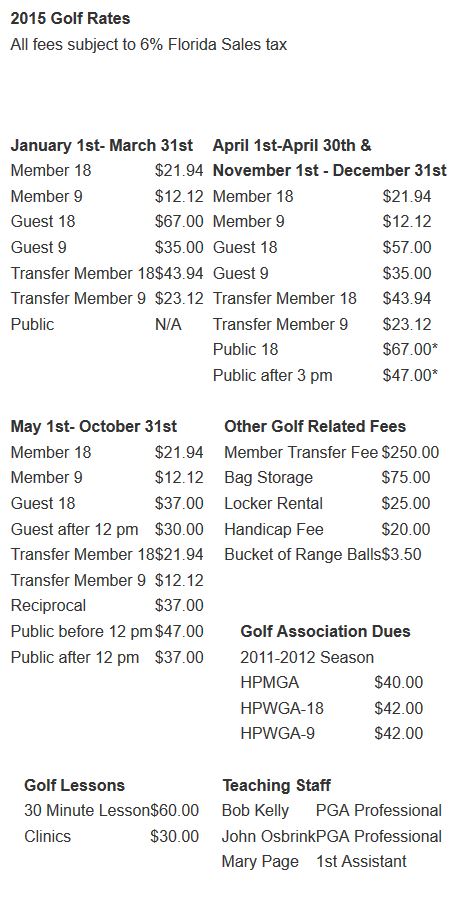
Task: Click the Reciprocal rate label
Action: (x=48, y=605)
